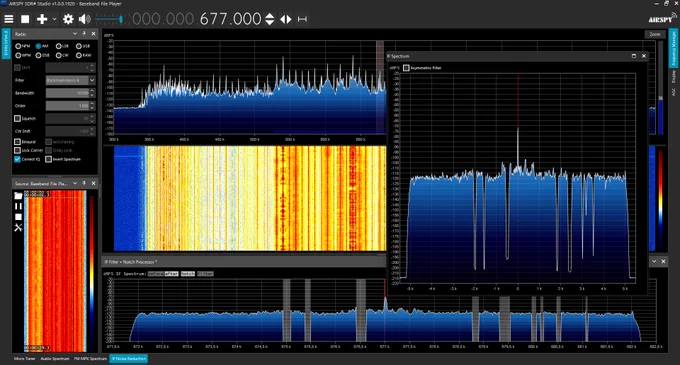The width and height of the screenshot is (680, 365).
Task: Adjust the waterfall contrast color slider
Action: 660,199
